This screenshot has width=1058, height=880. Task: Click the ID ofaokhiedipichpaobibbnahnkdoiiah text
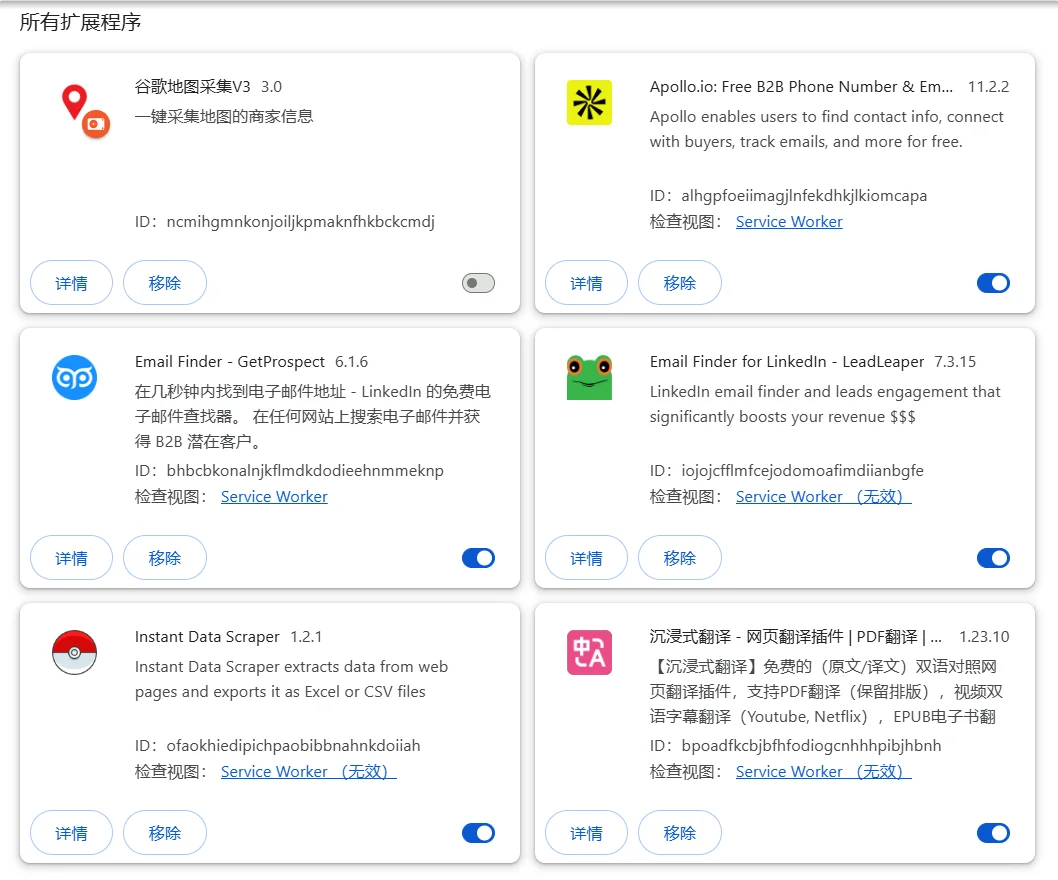pos(277,746)
